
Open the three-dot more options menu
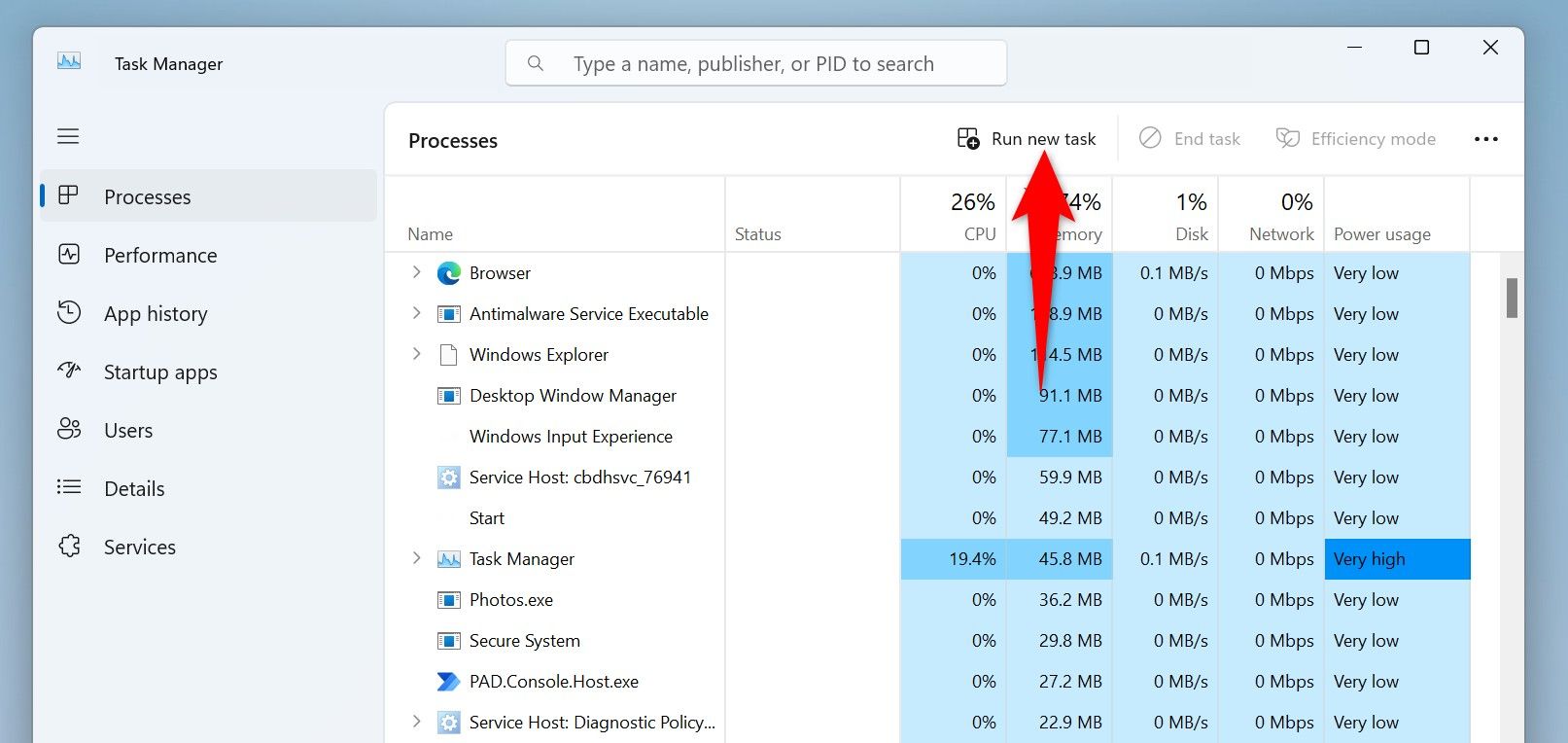[1485, 139]
